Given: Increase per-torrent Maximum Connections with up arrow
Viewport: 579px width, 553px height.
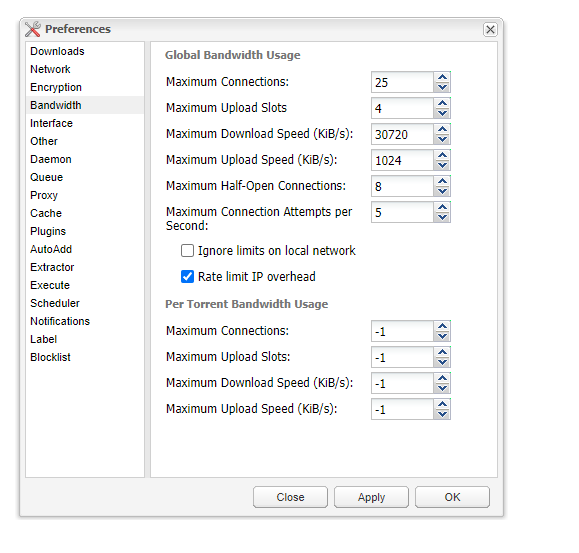Looking at the screenshot, I should (x=442, y=326).
